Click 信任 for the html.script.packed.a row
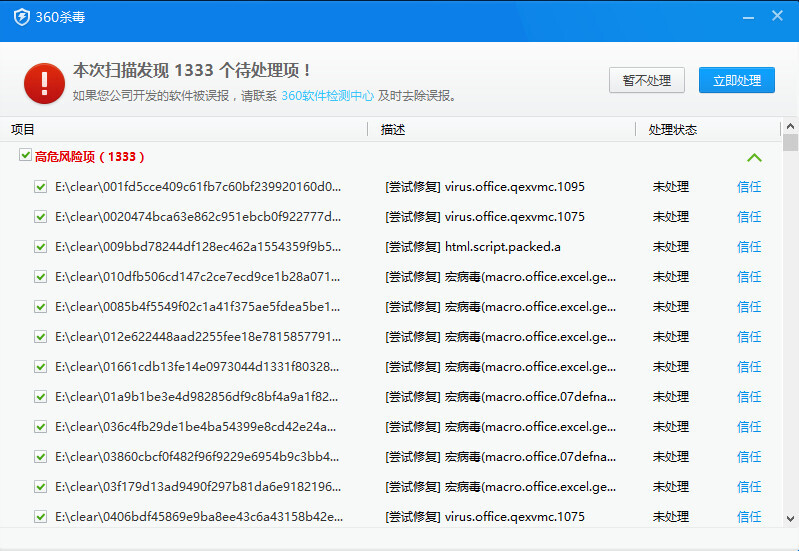This screenshot has width=799, height=551. (749, 247)
